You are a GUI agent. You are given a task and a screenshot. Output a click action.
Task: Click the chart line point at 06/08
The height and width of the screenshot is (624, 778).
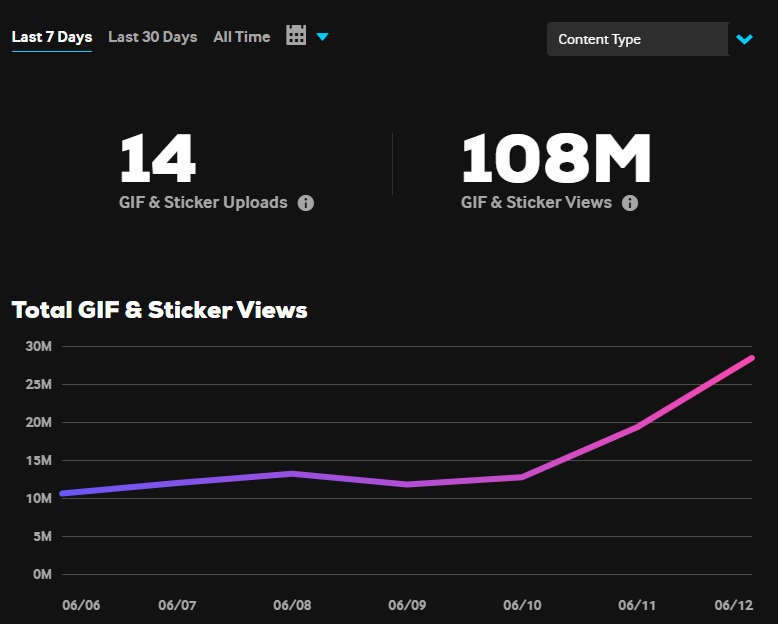click(292, 474)
